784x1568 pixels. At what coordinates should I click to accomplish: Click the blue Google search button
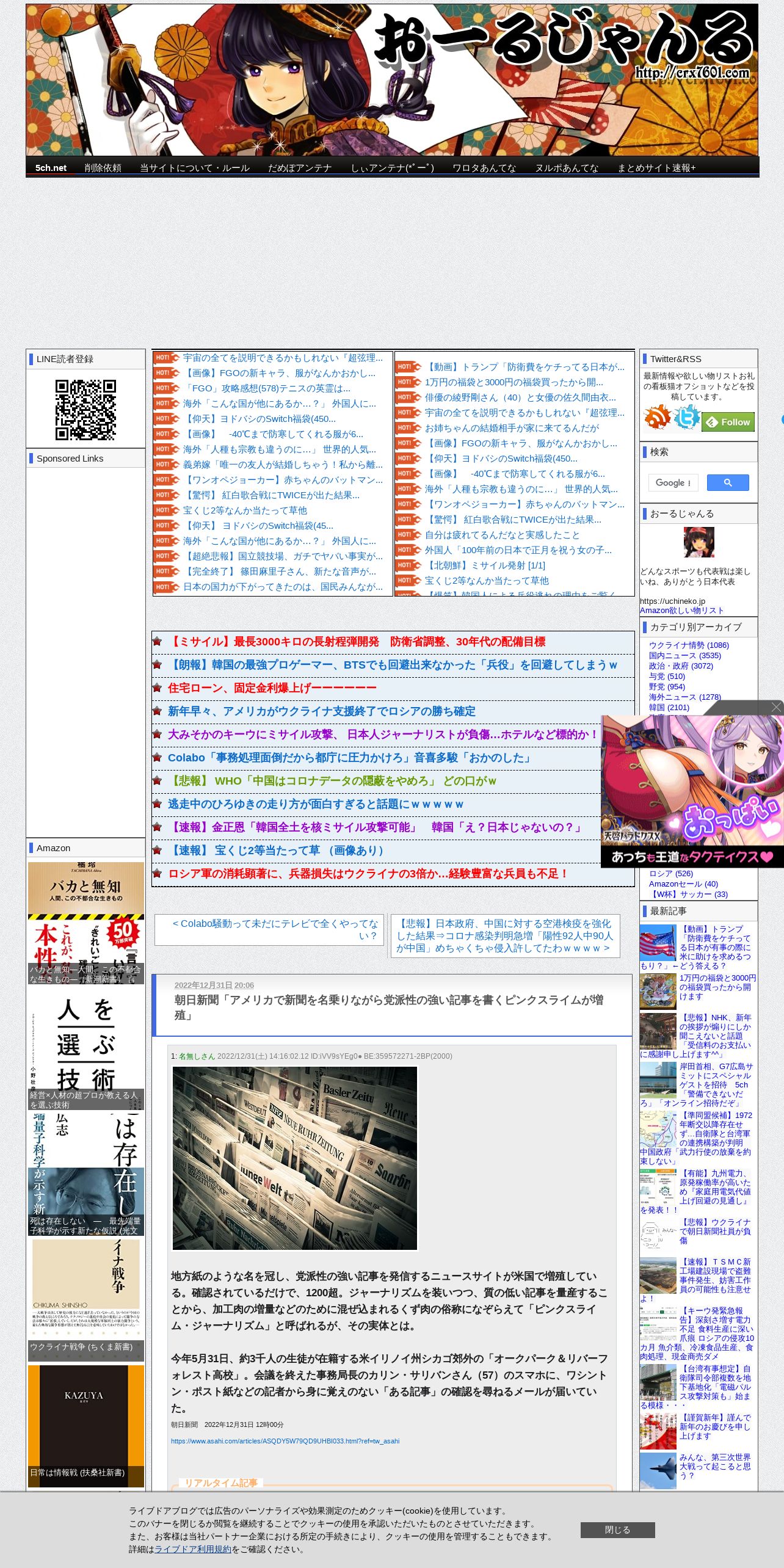click(728, 482)
